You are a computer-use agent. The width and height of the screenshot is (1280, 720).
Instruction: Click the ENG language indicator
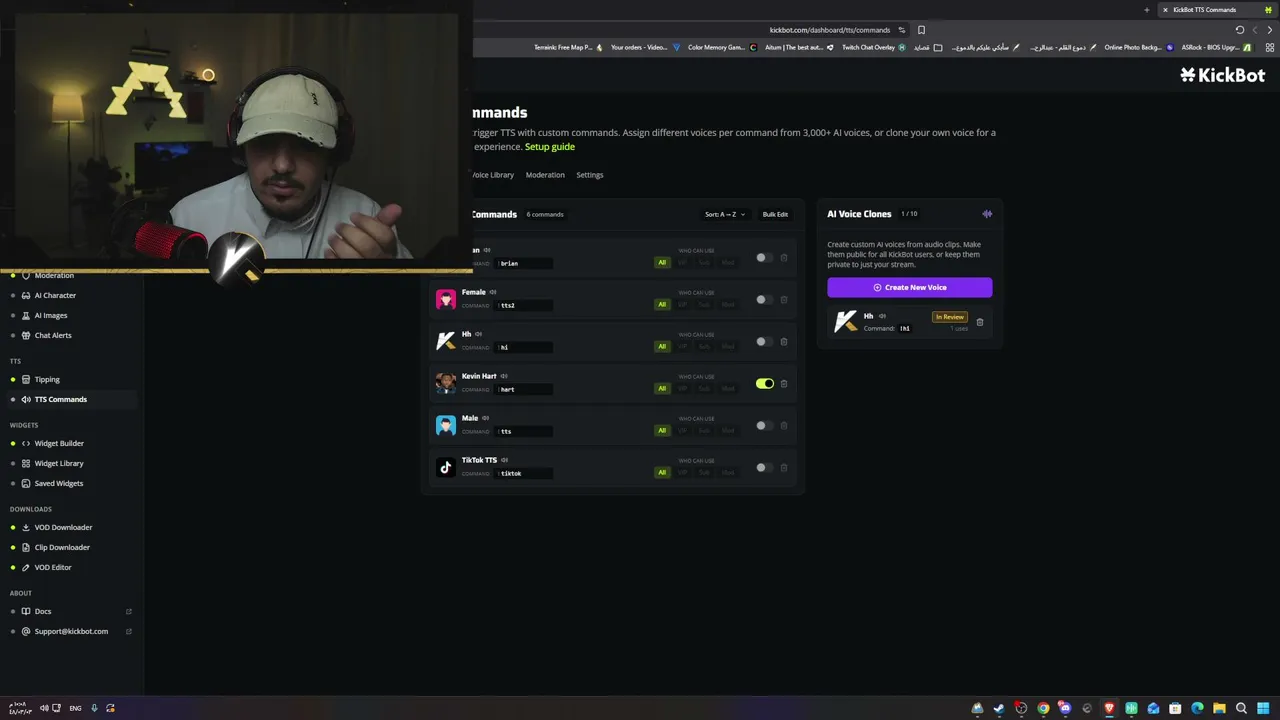click(x=75, y=708)
